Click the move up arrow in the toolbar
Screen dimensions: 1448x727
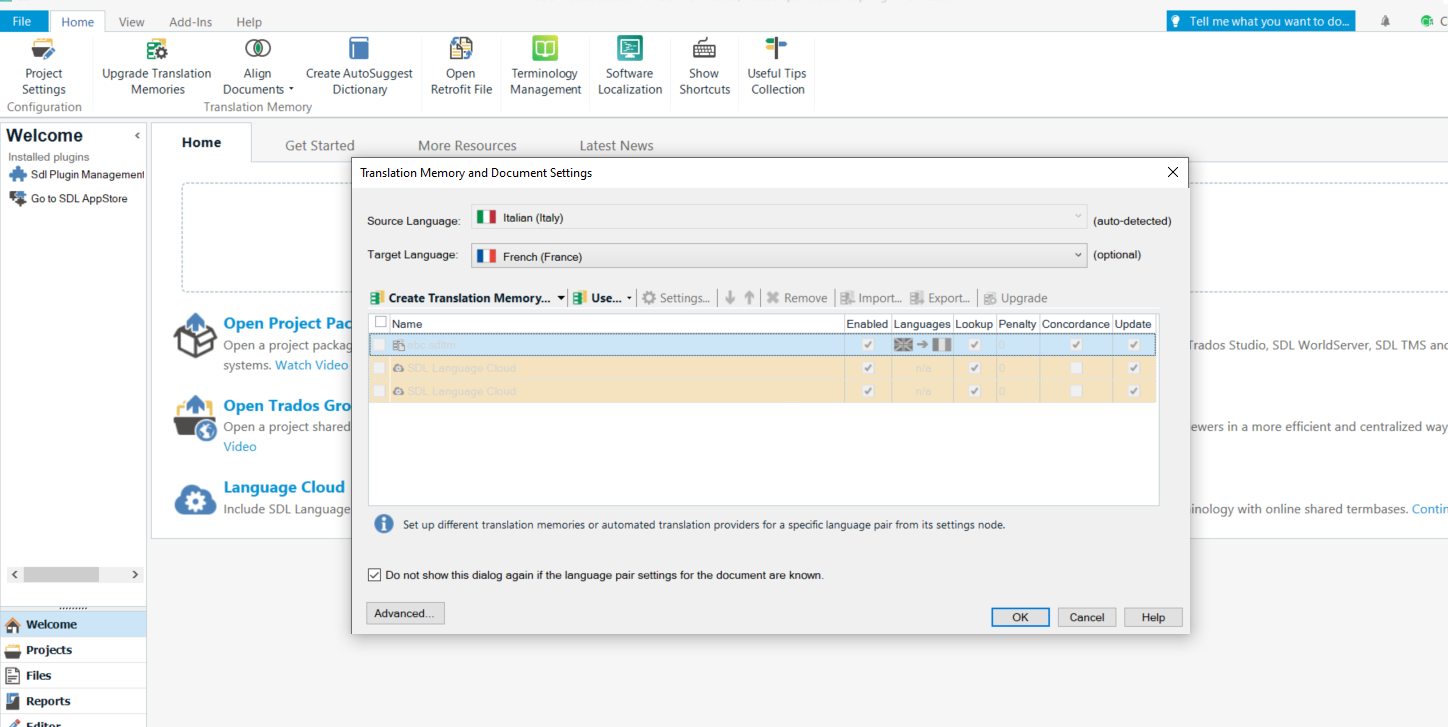[x=749, y=298]
